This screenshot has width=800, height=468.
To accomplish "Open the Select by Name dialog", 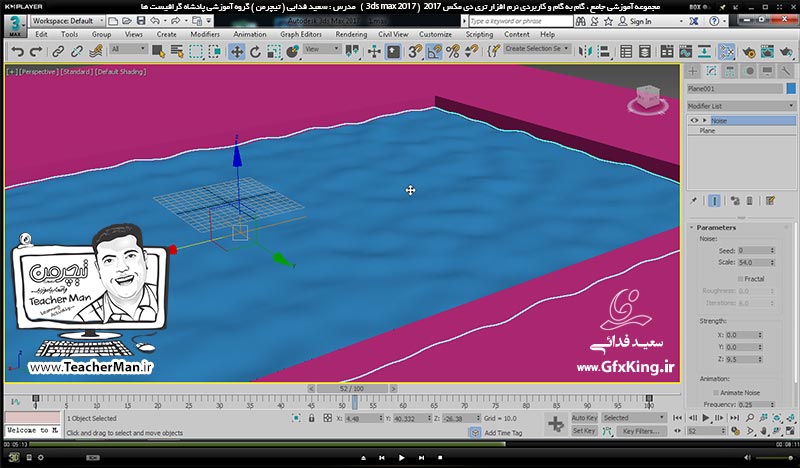I will (177, 51).
